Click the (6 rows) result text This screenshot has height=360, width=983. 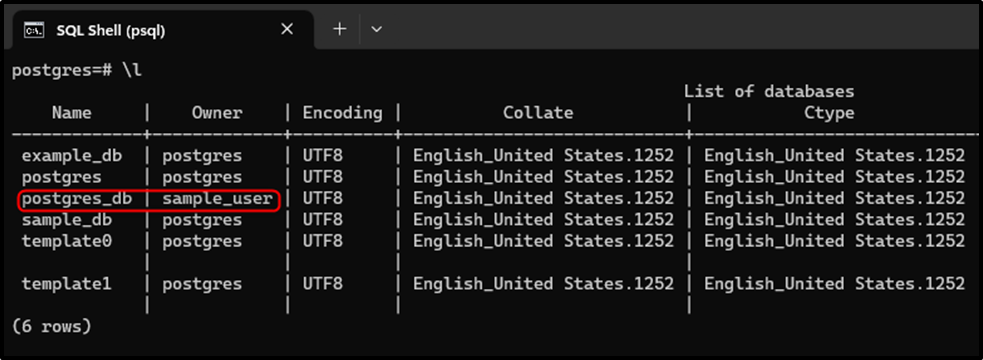(51, 327)
